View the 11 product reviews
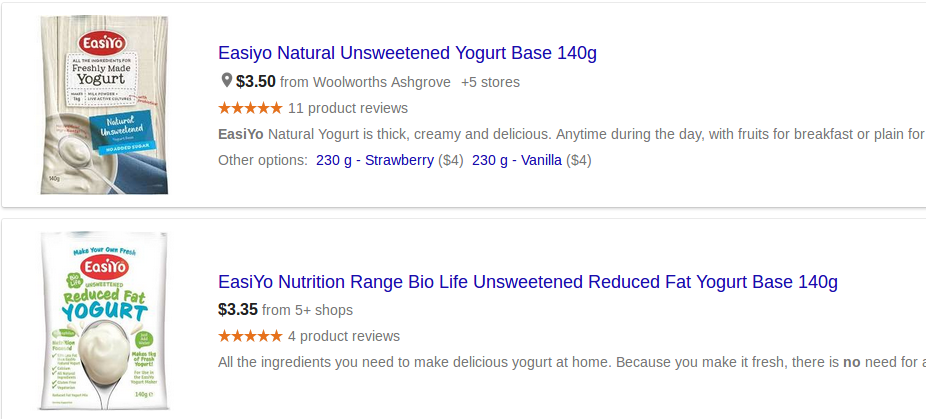This screenshot has width=926, height=419. [348, 108]
